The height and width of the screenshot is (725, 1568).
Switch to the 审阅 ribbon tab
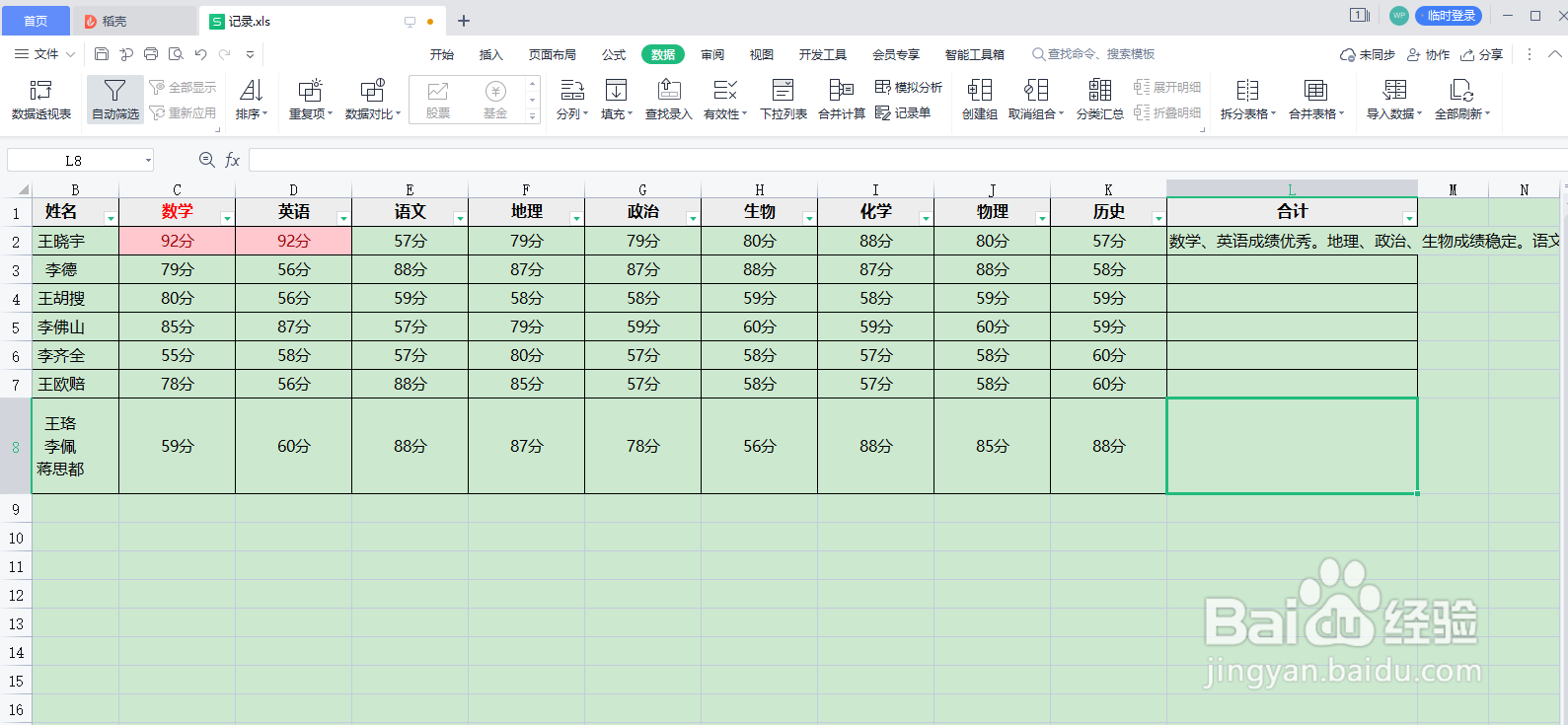[712, 54]
